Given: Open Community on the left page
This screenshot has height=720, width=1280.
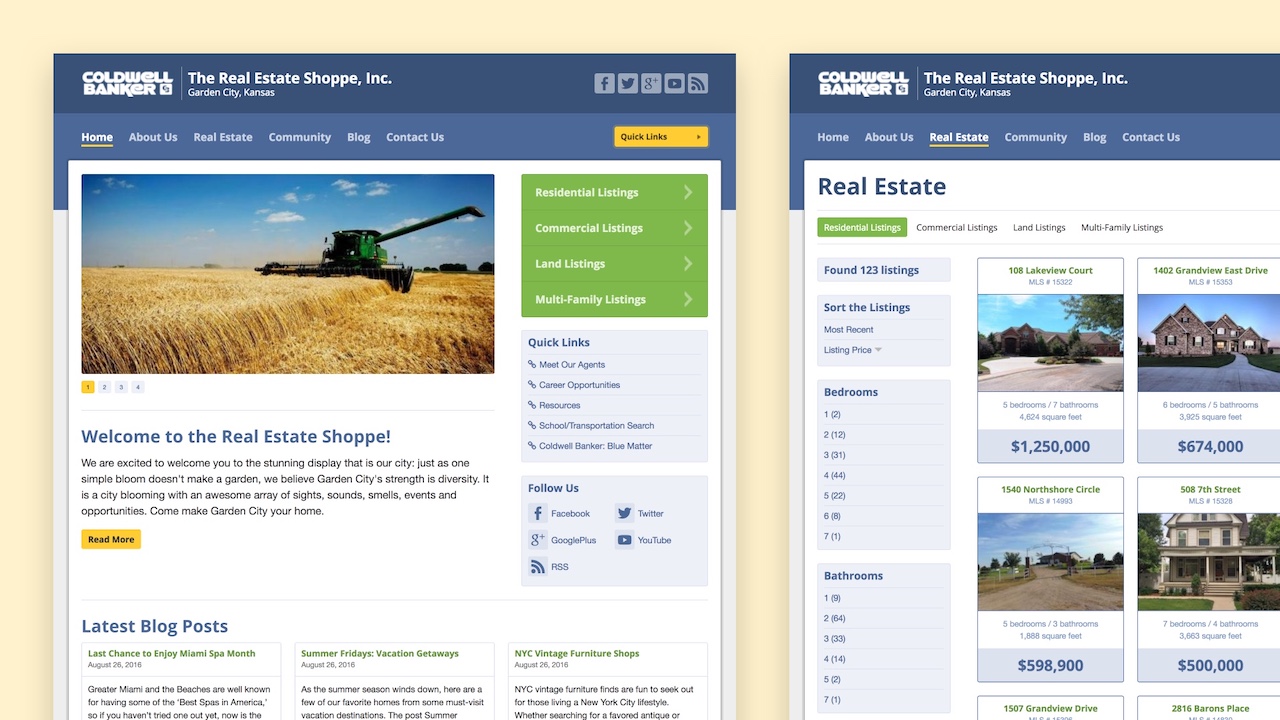Looking at the screenshot, I should pyautogui.click(x=300, y=137).
